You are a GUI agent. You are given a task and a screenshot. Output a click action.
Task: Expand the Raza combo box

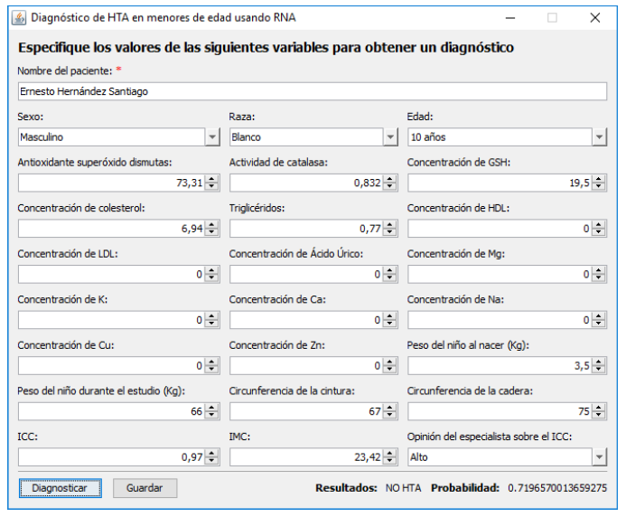389,137
